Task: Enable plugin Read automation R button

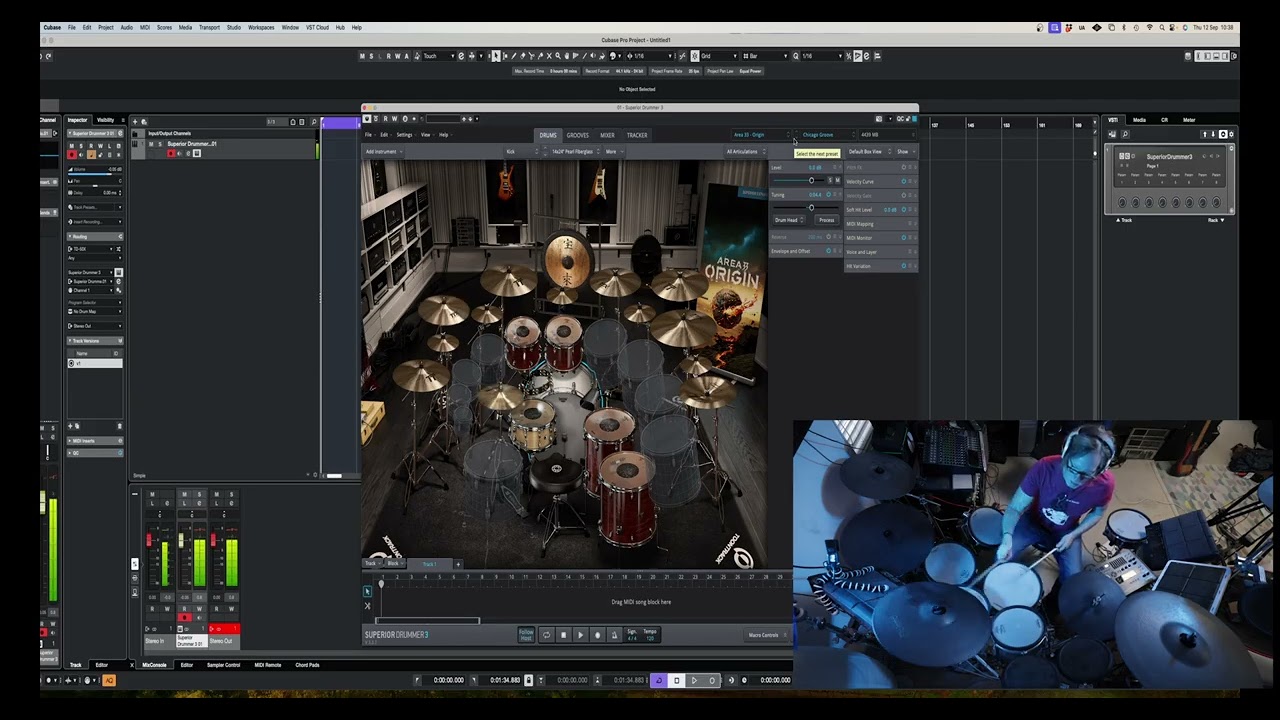Action: click(385, 119)
